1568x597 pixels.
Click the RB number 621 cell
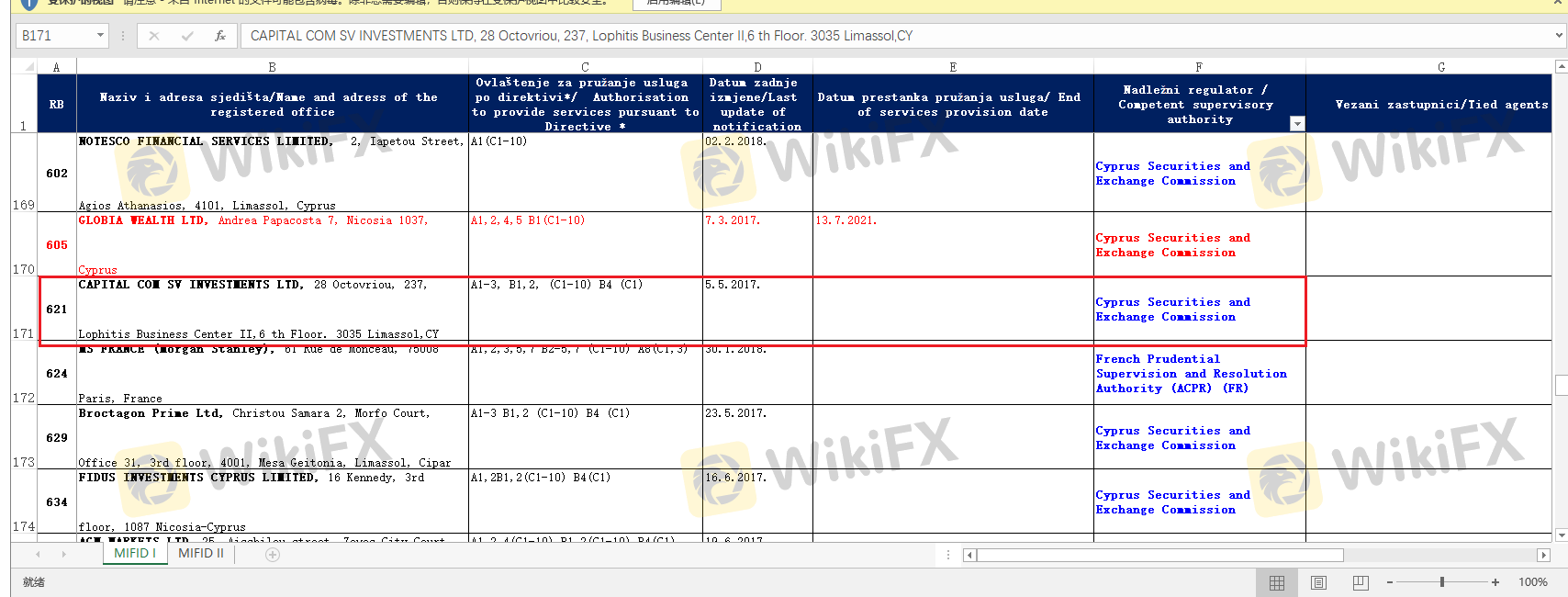pyautogui.click(x=57, y=309)
